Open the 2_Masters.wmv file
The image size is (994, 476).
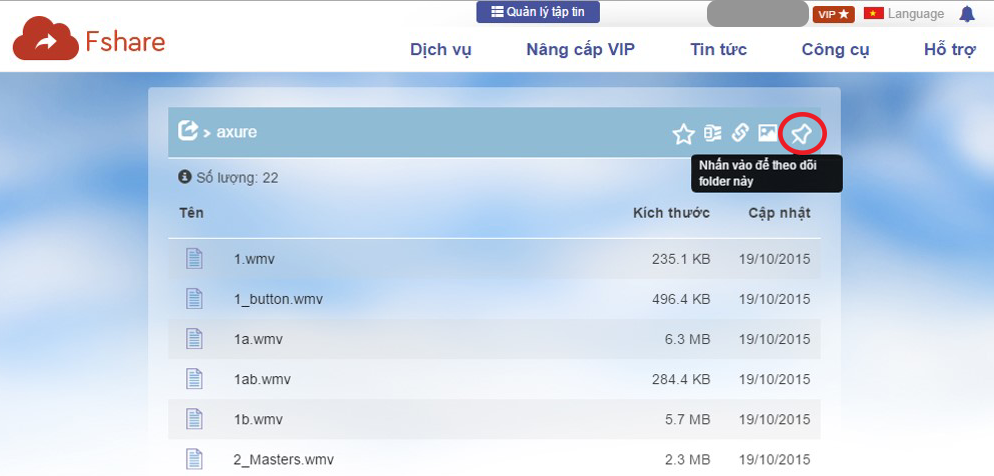tap(283, 459)
